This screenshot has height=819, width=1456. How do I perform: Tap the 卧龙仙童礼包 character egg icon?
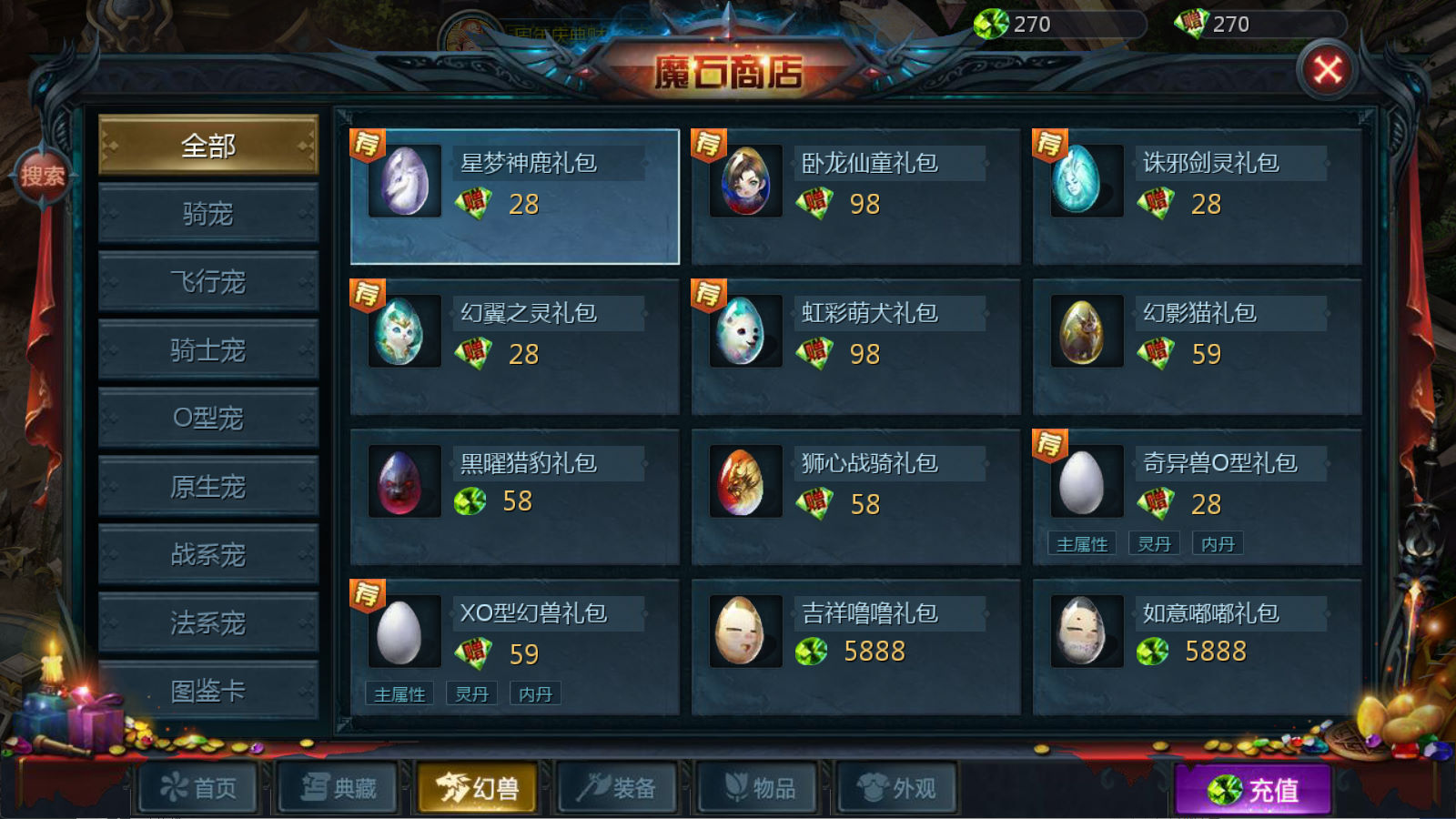(x=746, y=180)
